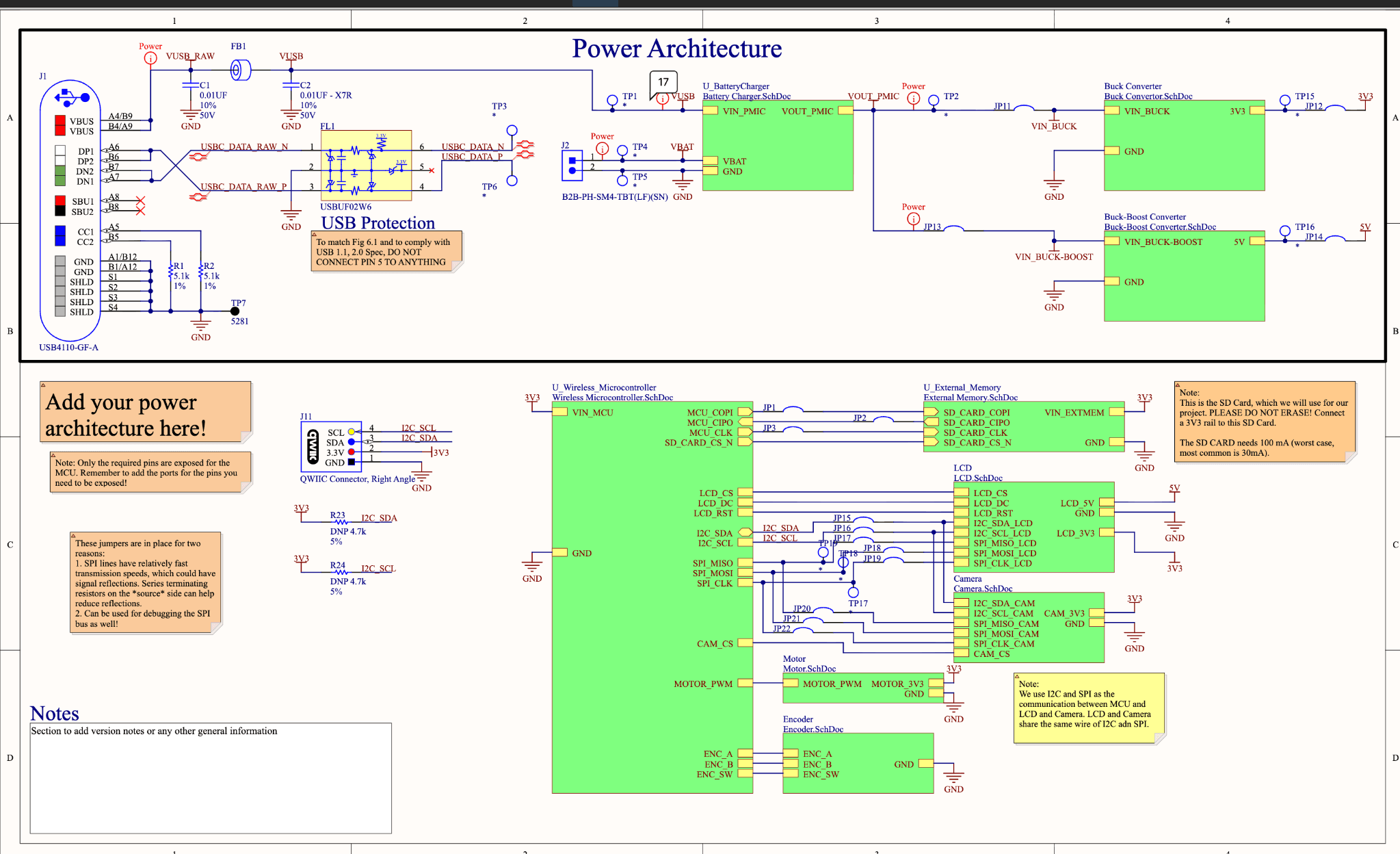Select jumper JP13 toward buck-boost
Image resolution: width=1400 pixels, height=854 pixels.
click(x=953, y=229)
